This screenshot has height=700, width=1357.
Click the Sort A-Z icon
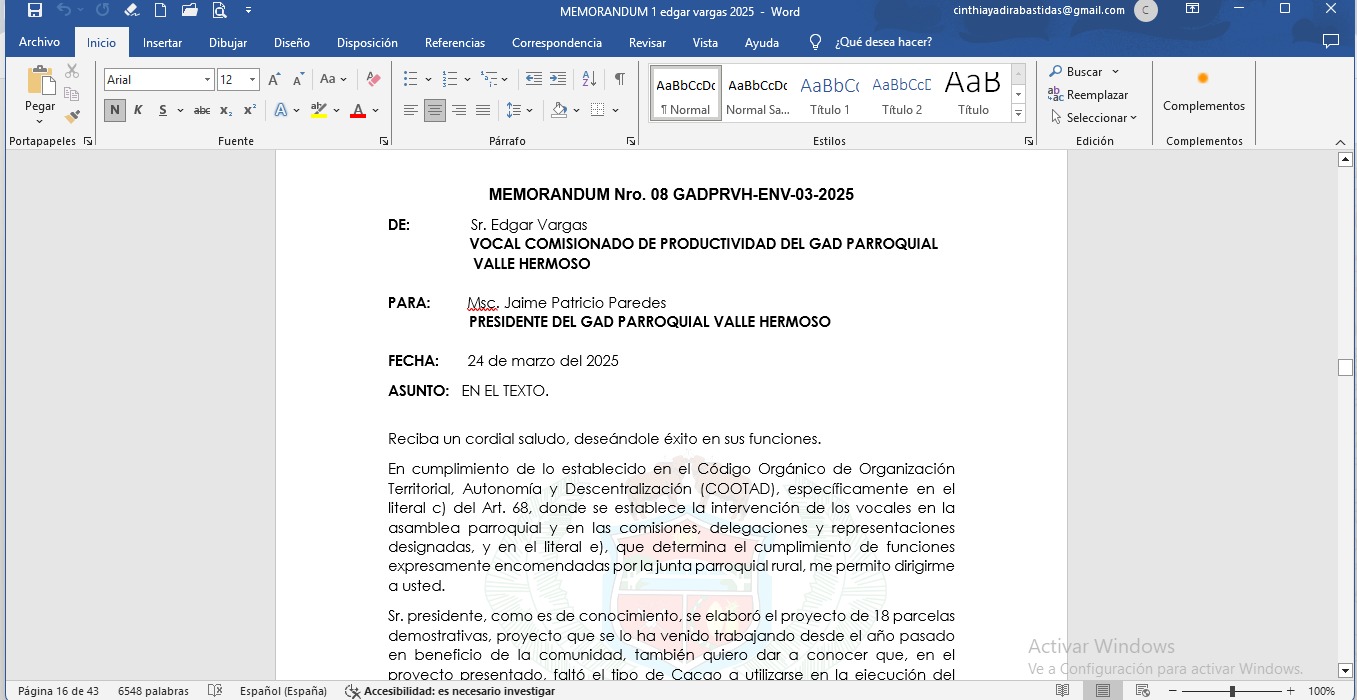[x=589, y=80]
